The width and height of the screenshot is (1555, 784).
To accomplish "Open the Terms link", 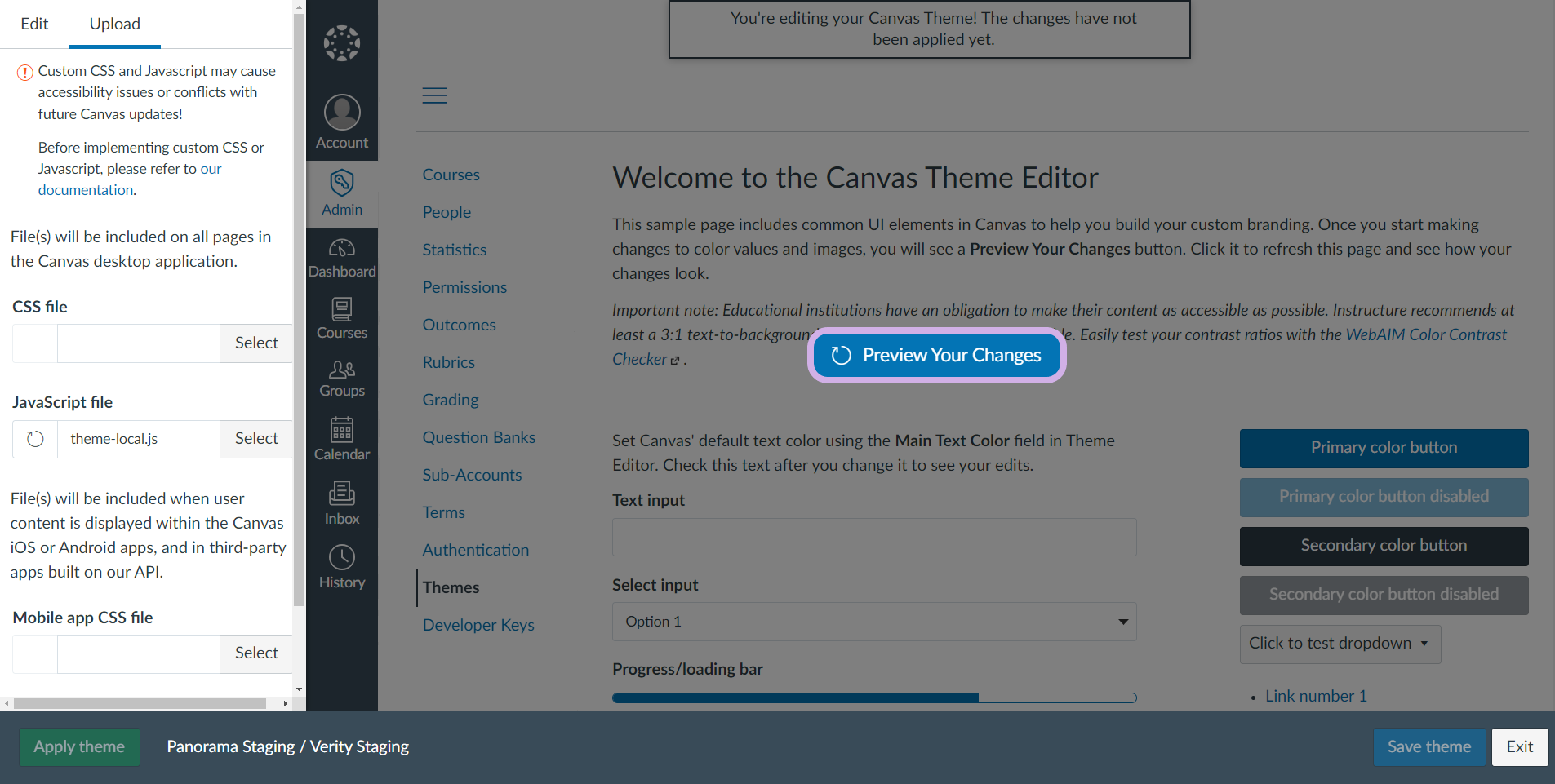I will tap(443, 512).
